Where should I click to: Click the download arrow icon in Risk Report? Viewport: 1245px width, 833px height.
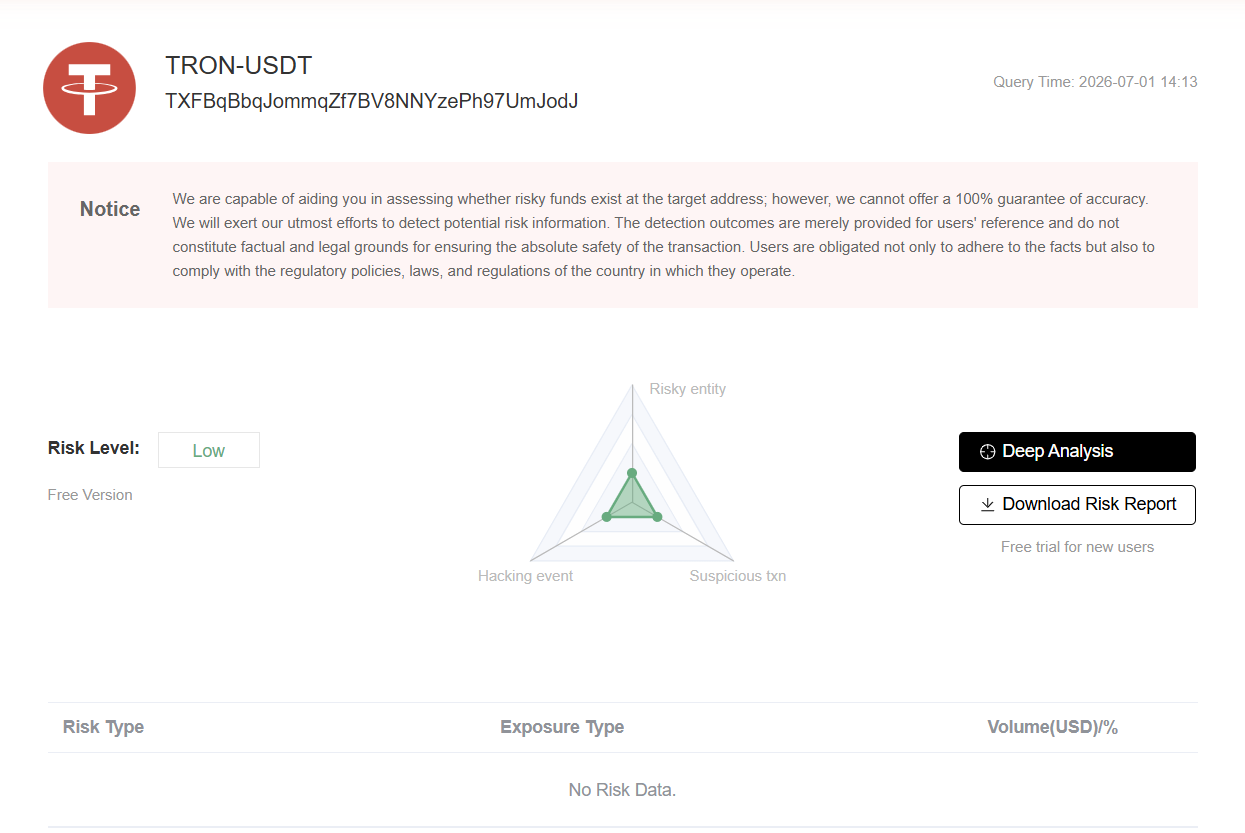pos(987,505)
